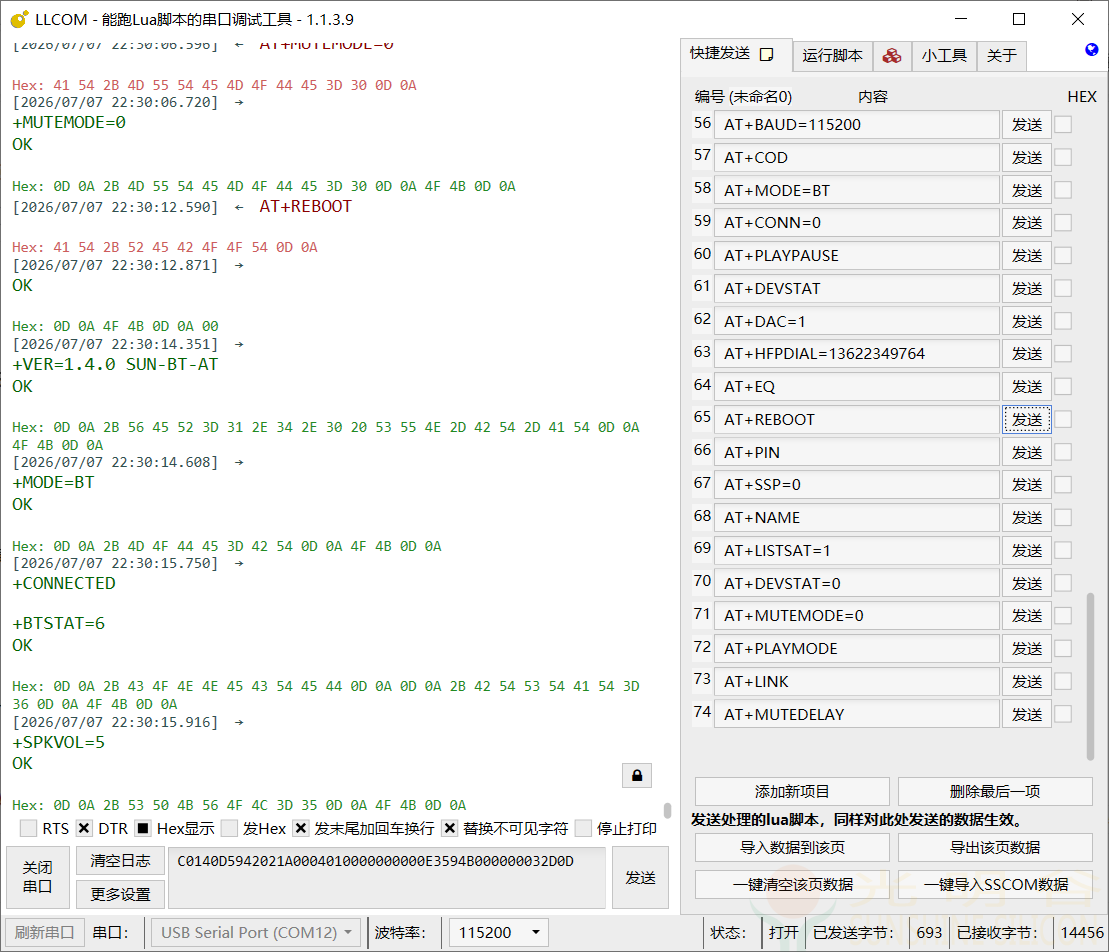This screenshot has height=952, width=1109.
Task: Click the icon on the 快捷发送 tab
Action: click(767, 54)
